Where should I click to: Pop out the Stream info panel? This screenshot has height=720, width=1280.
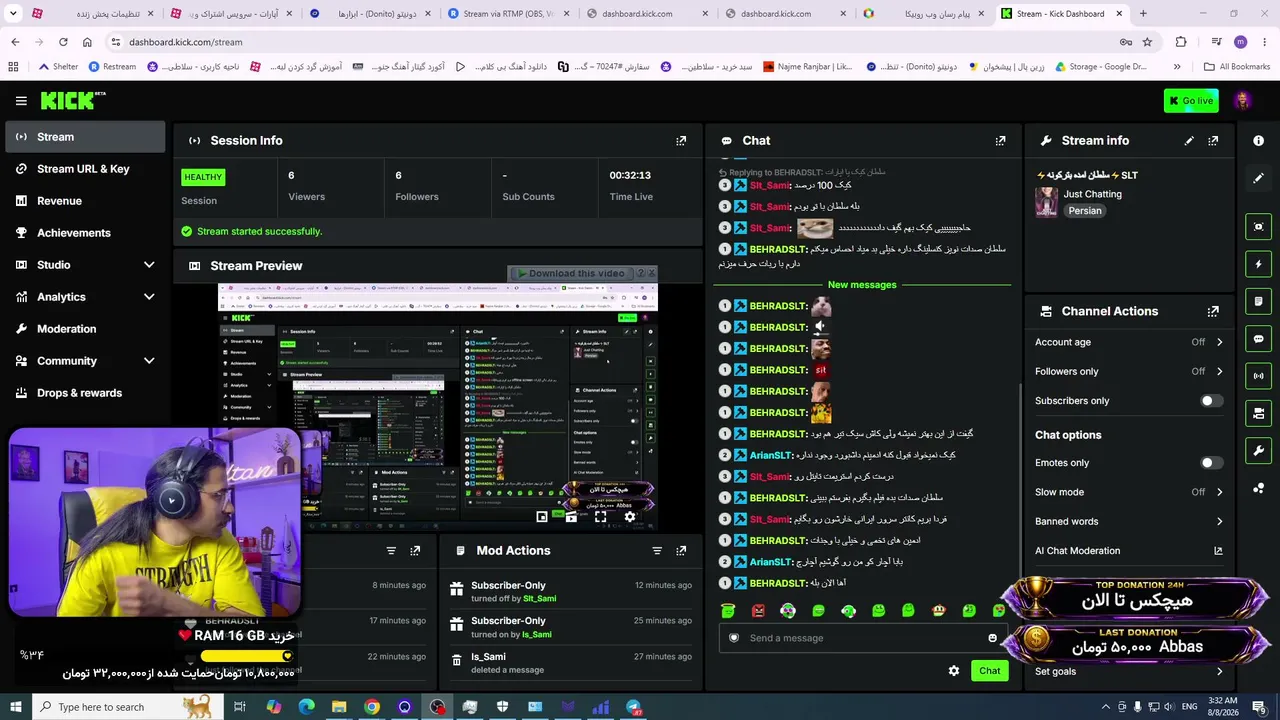[x=1213, y=141]
